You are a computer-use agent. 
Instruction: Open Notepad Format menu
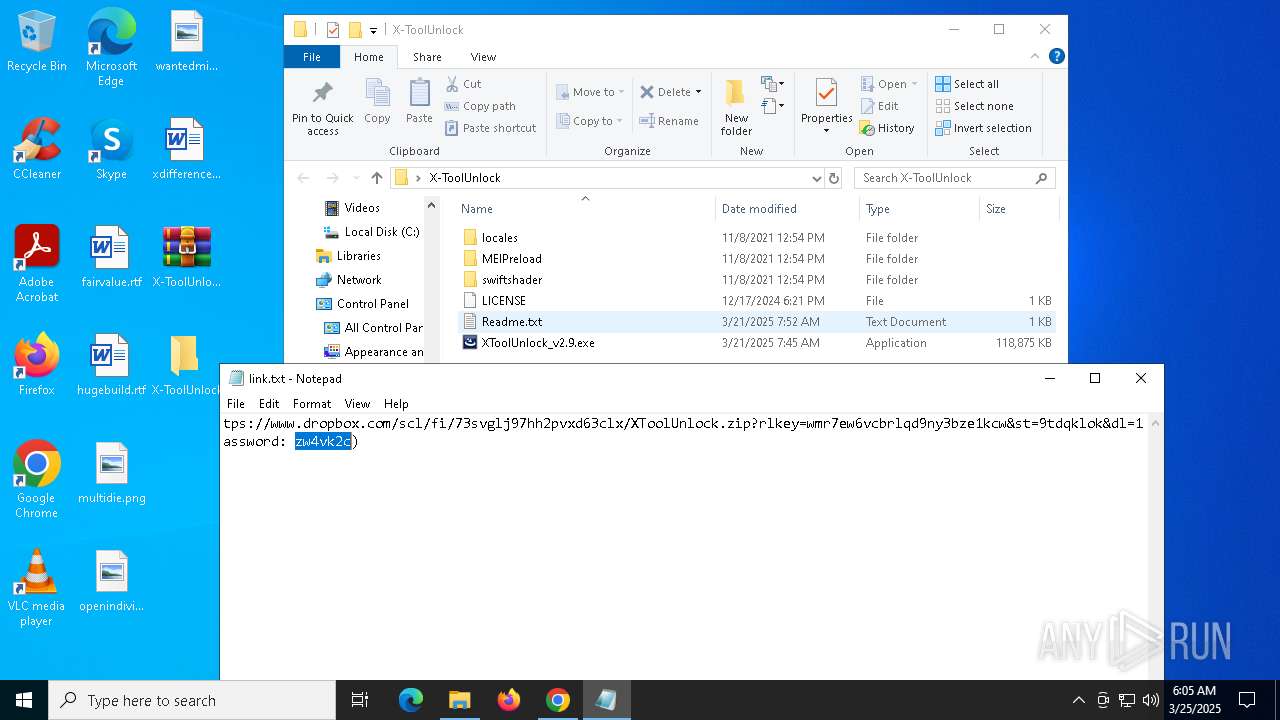click(312, 404)
